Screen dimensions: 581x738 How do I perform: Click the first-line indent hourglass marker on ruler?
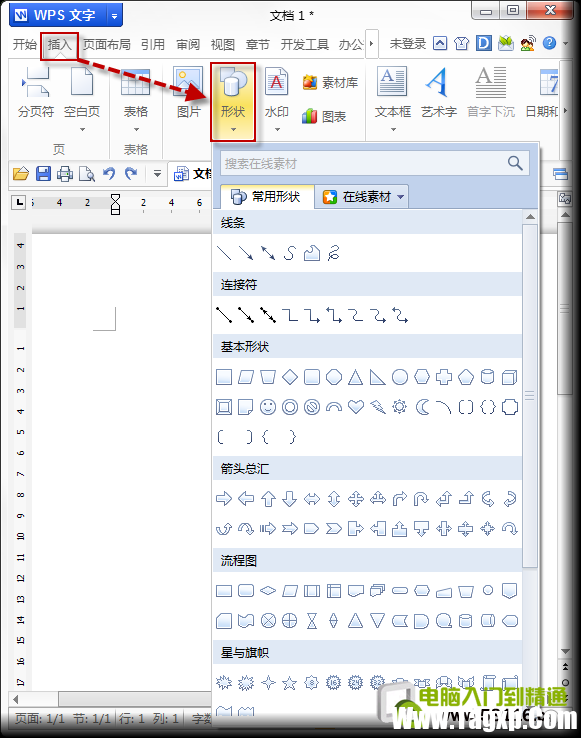115,204
